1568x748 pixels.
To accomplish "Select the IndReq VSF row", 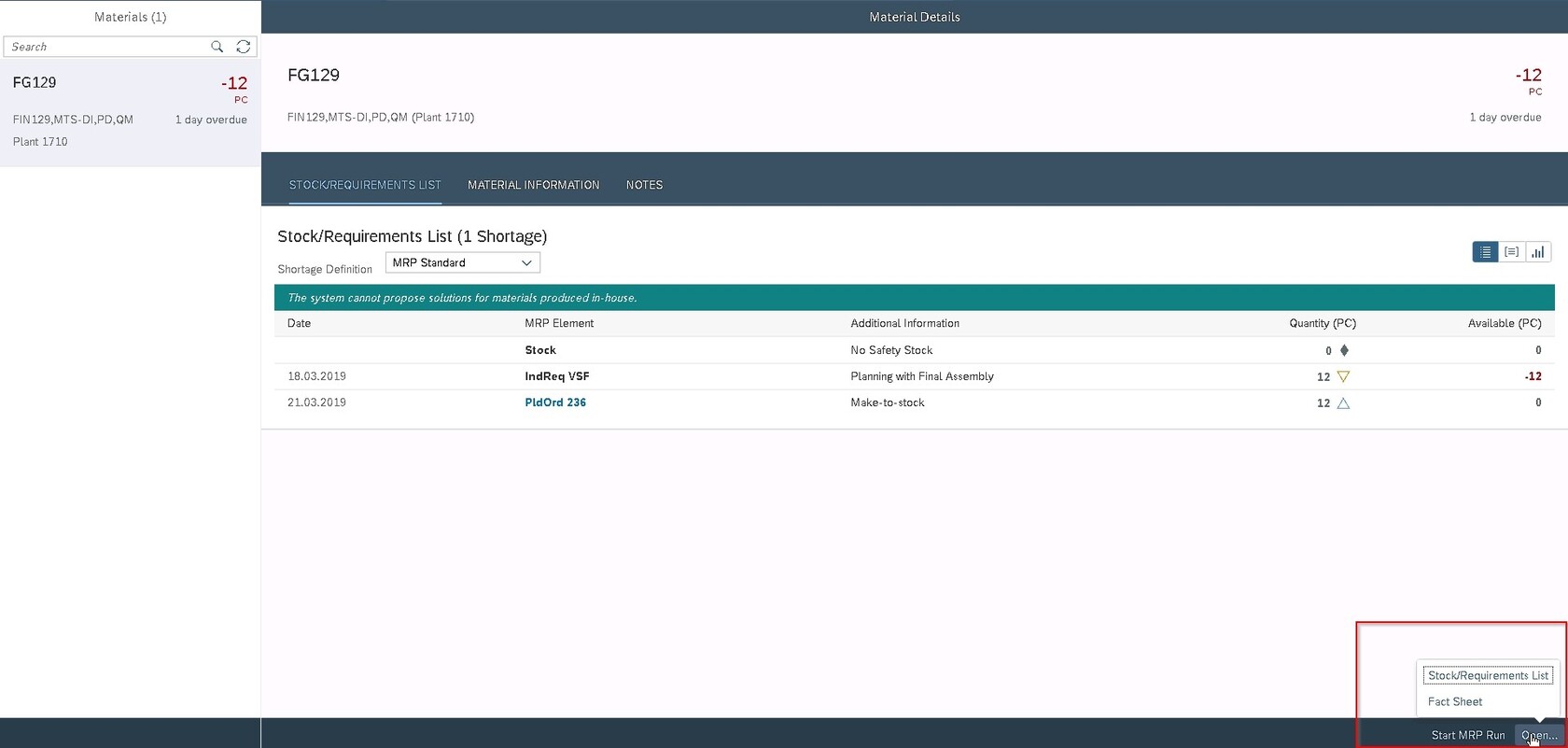I will tap(915, 376).
